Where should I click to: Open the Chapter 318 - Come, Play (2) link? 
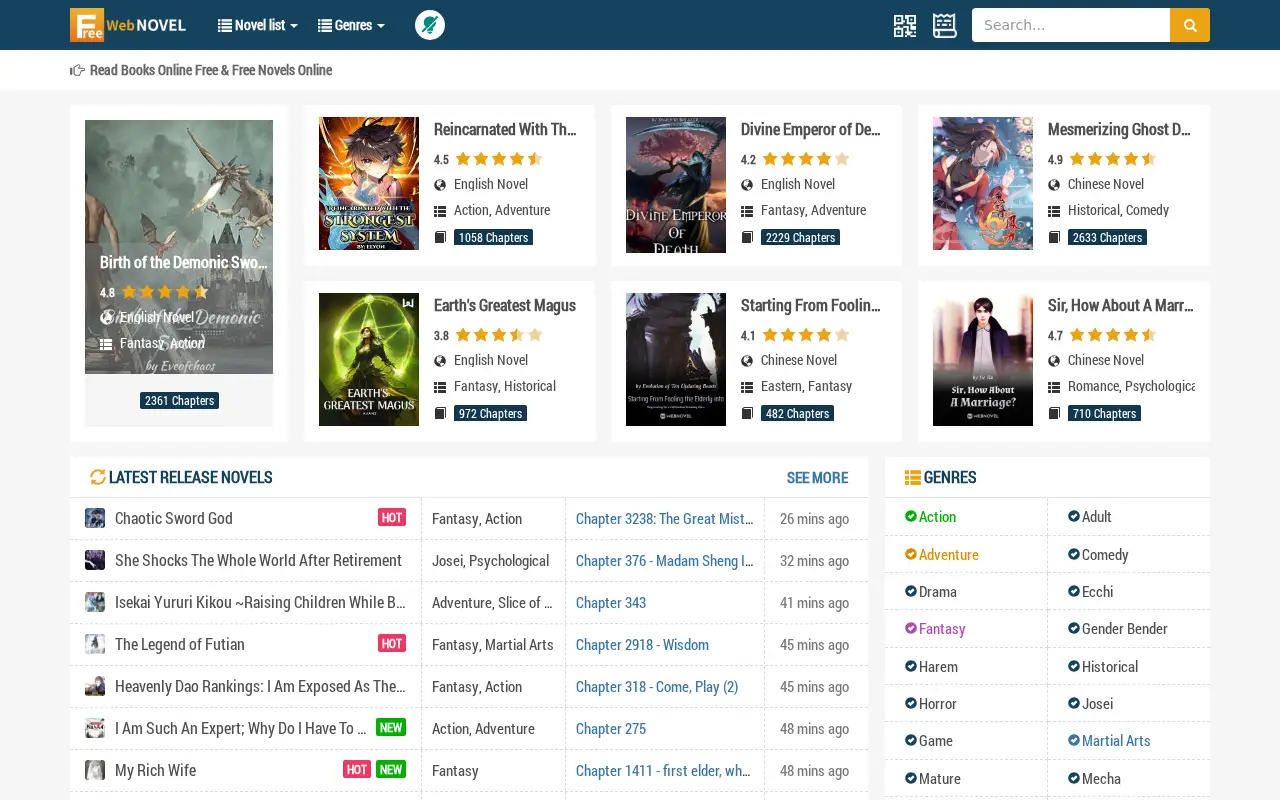click(x=657, y=686)
